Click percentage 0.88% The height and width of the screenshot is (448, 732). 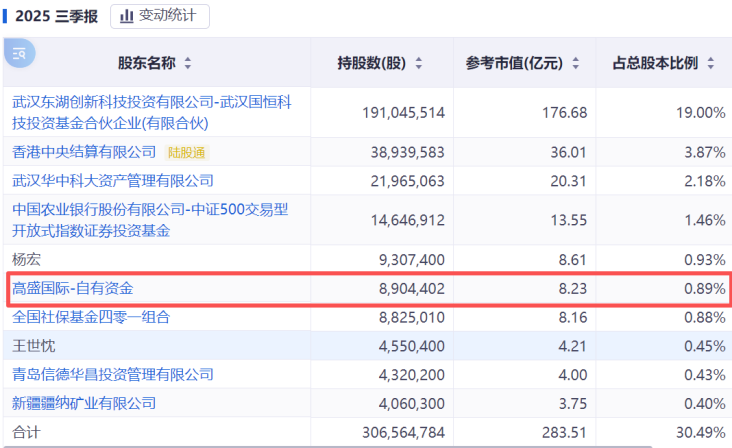tap(705, 317)
